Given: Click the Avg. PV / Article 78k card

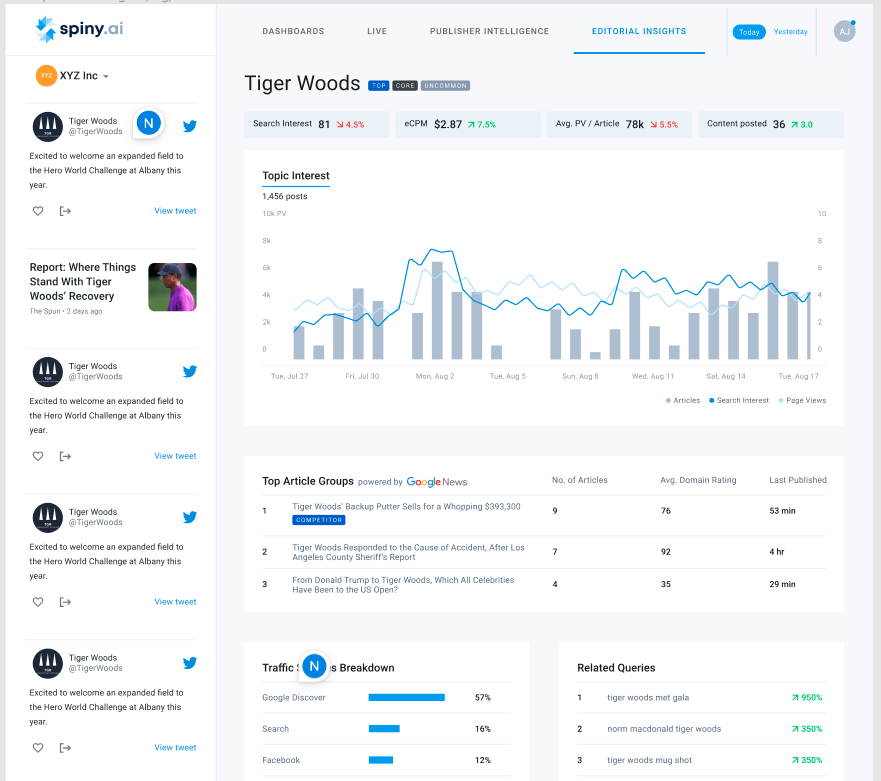Looking at the screenshot, I should pos(619,124).
